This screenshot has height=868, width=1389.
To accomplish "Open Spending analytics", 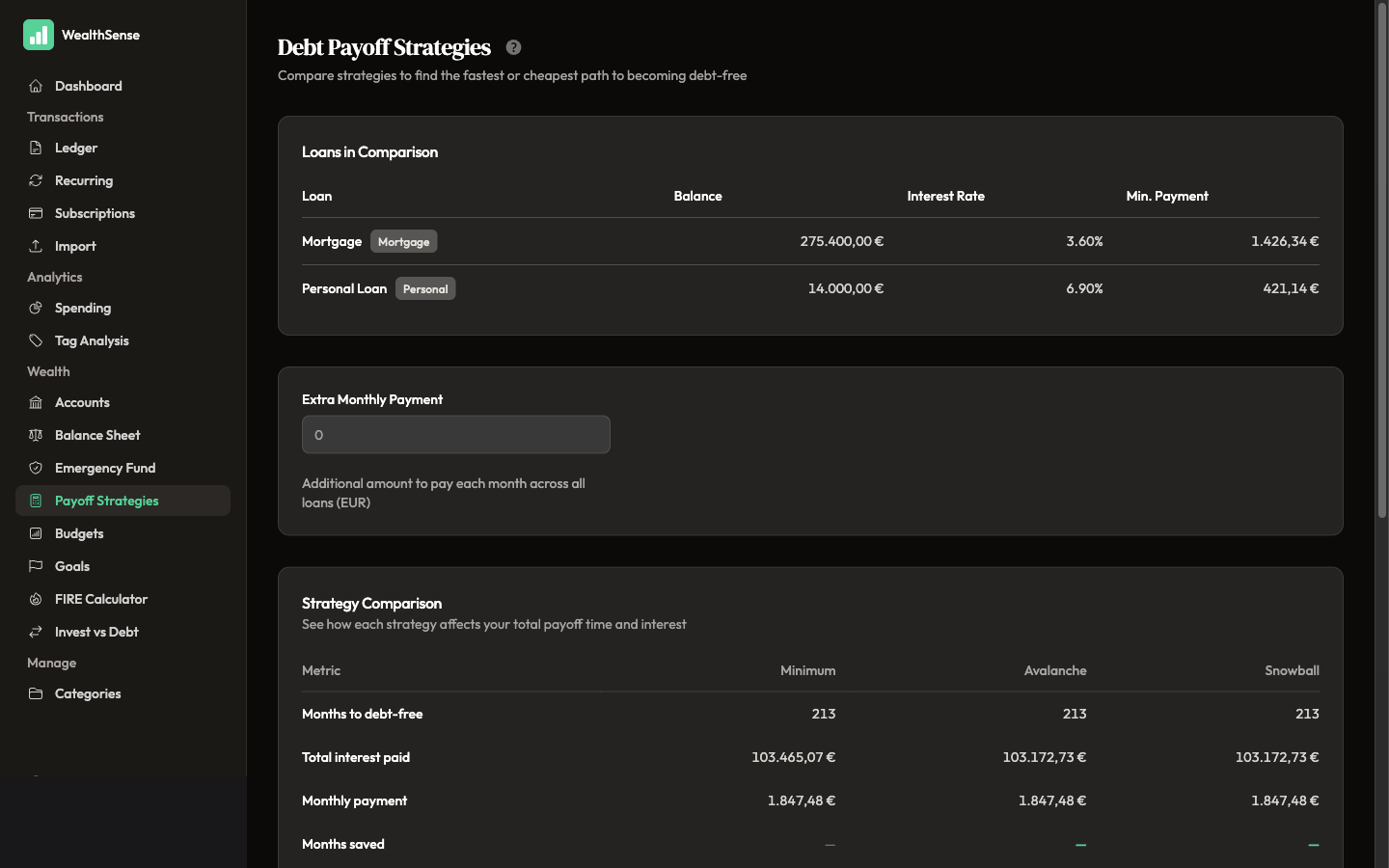I will click(123, 308).
